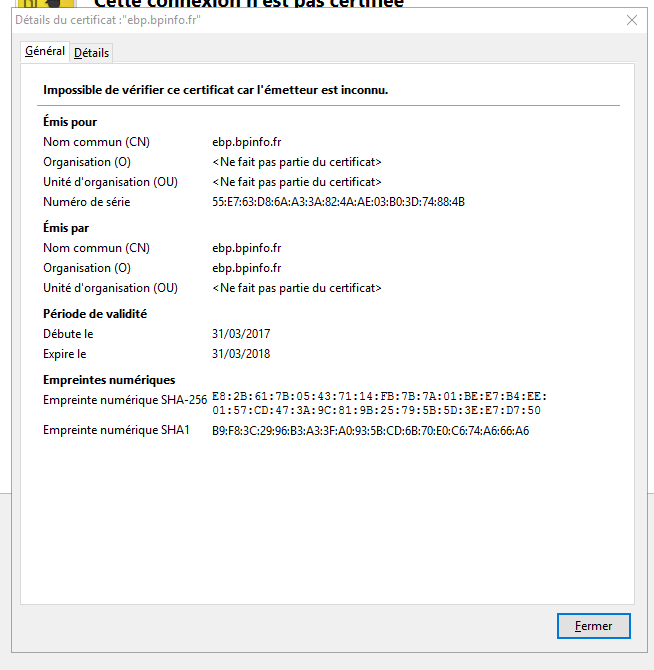This screenshot has height=670, width=654.
Task: Select the Général tab
Action: pyautogui.click(x=45, y=51)
